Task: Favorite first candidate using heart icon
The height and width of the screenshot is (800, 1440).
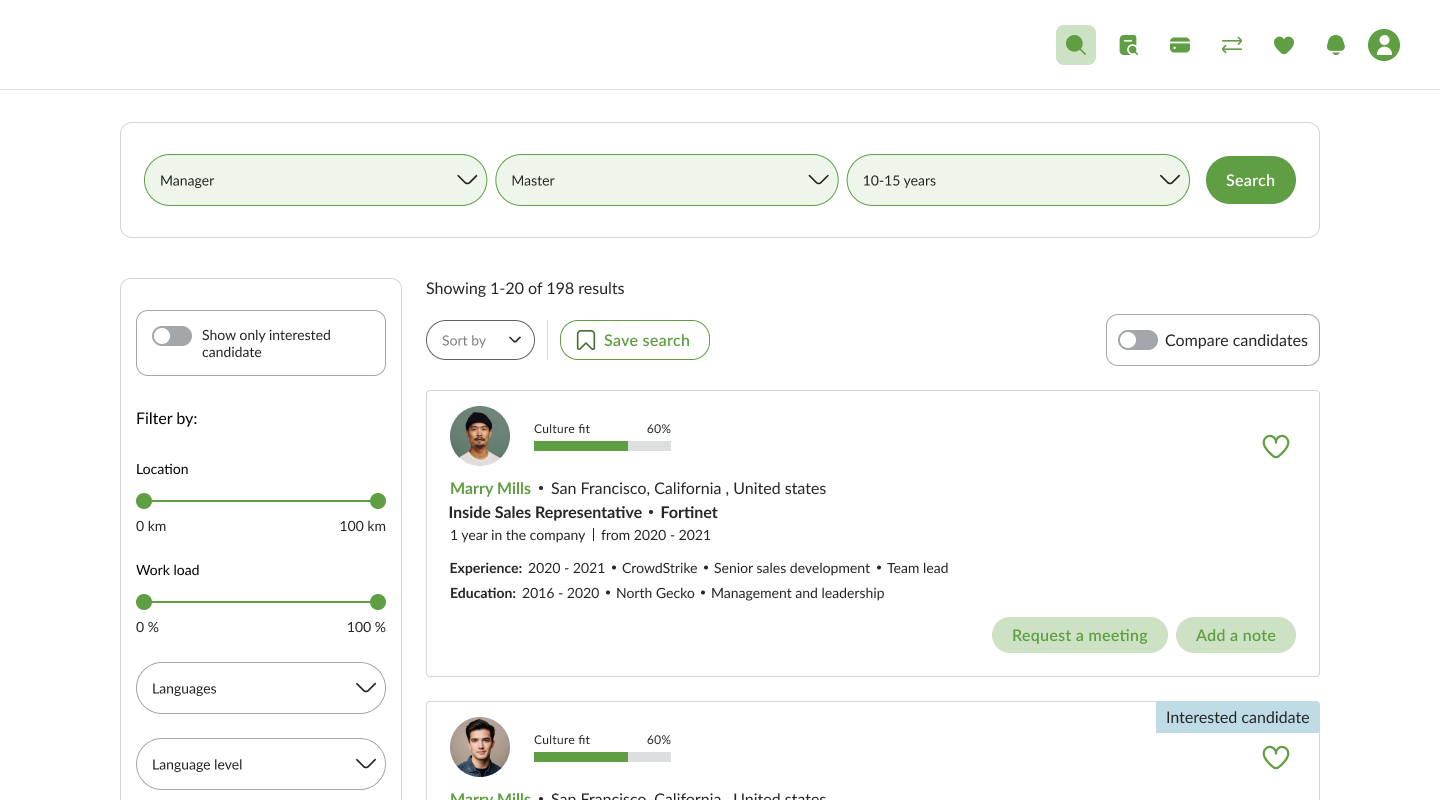Action: [1275, 447]
